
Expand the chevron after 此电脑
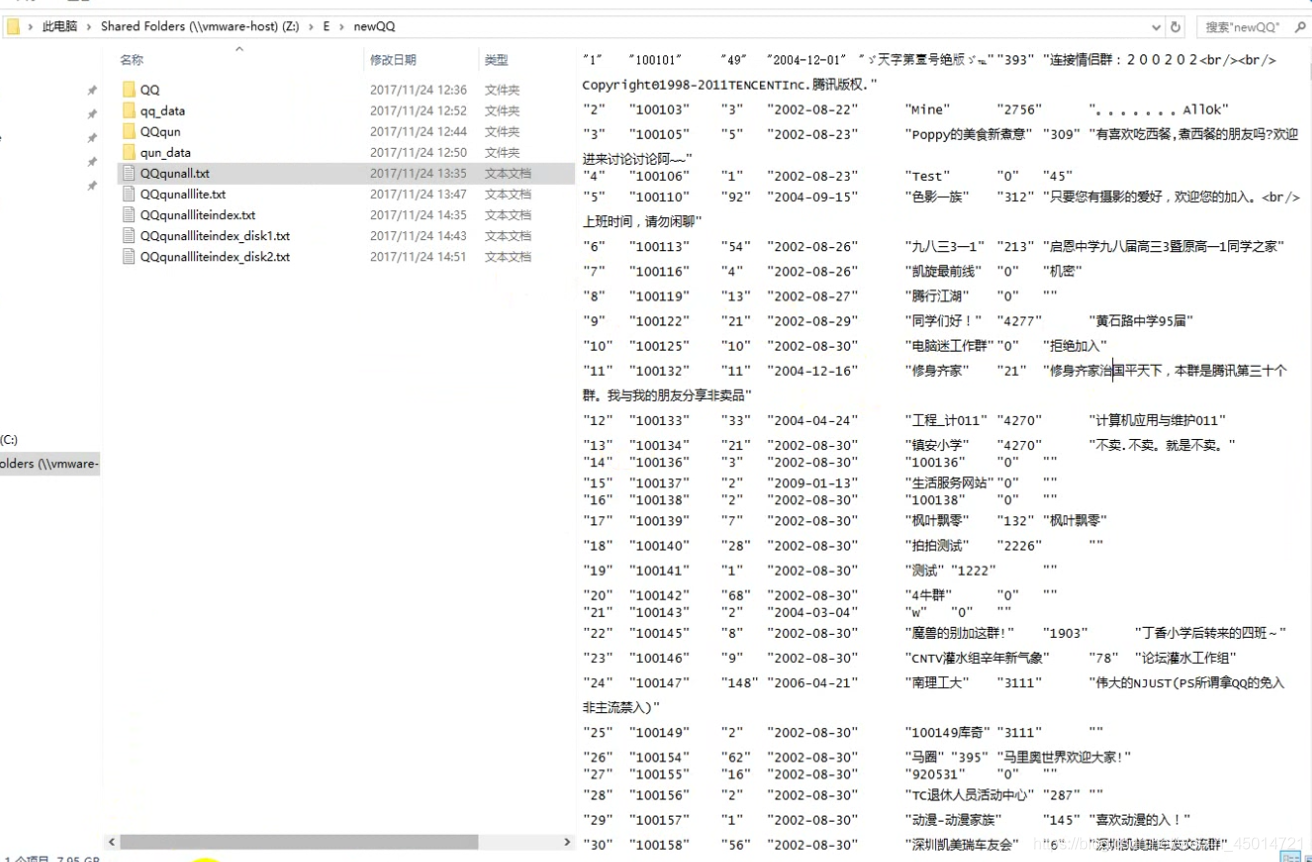point(89,27)
